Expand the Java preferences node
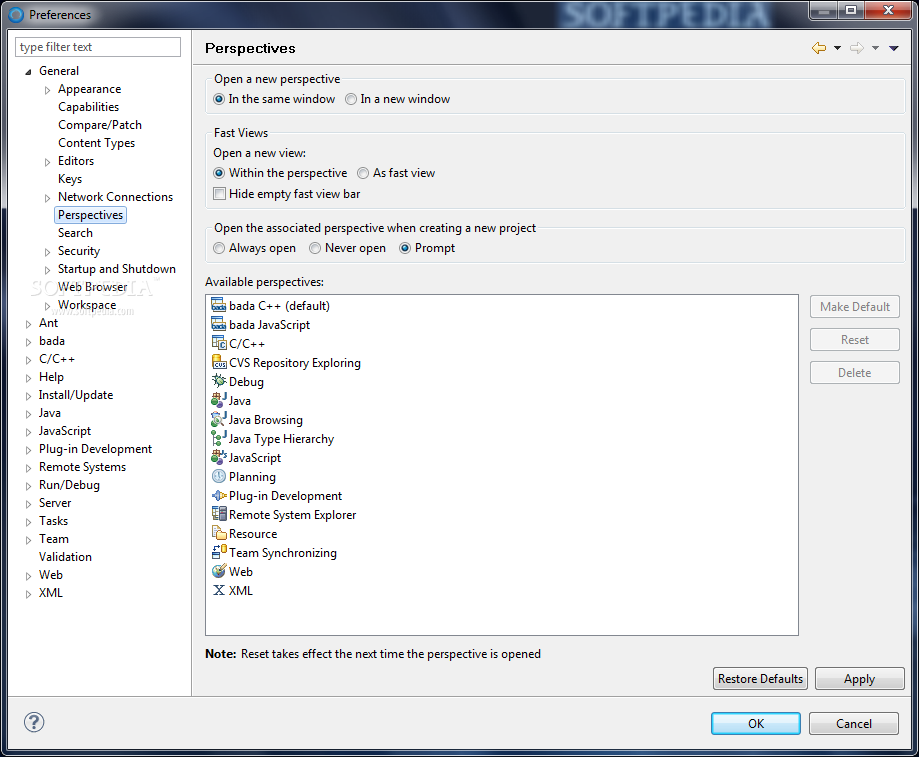This screenshot has height=757, width=919. point(28,414)
